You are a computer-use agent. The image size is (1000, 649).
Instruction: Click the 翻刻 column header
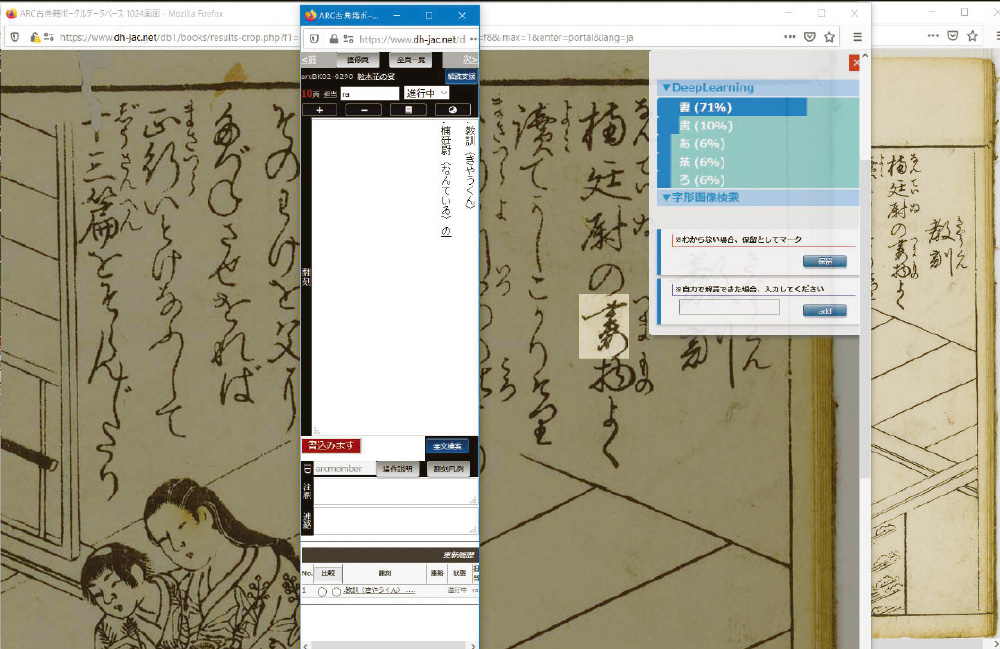[x=385, y=573]
